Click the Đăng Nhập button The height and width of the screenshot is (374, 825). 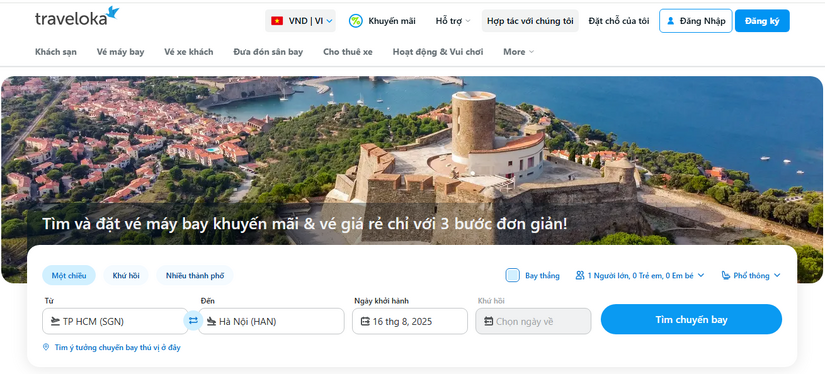[696, 21]
